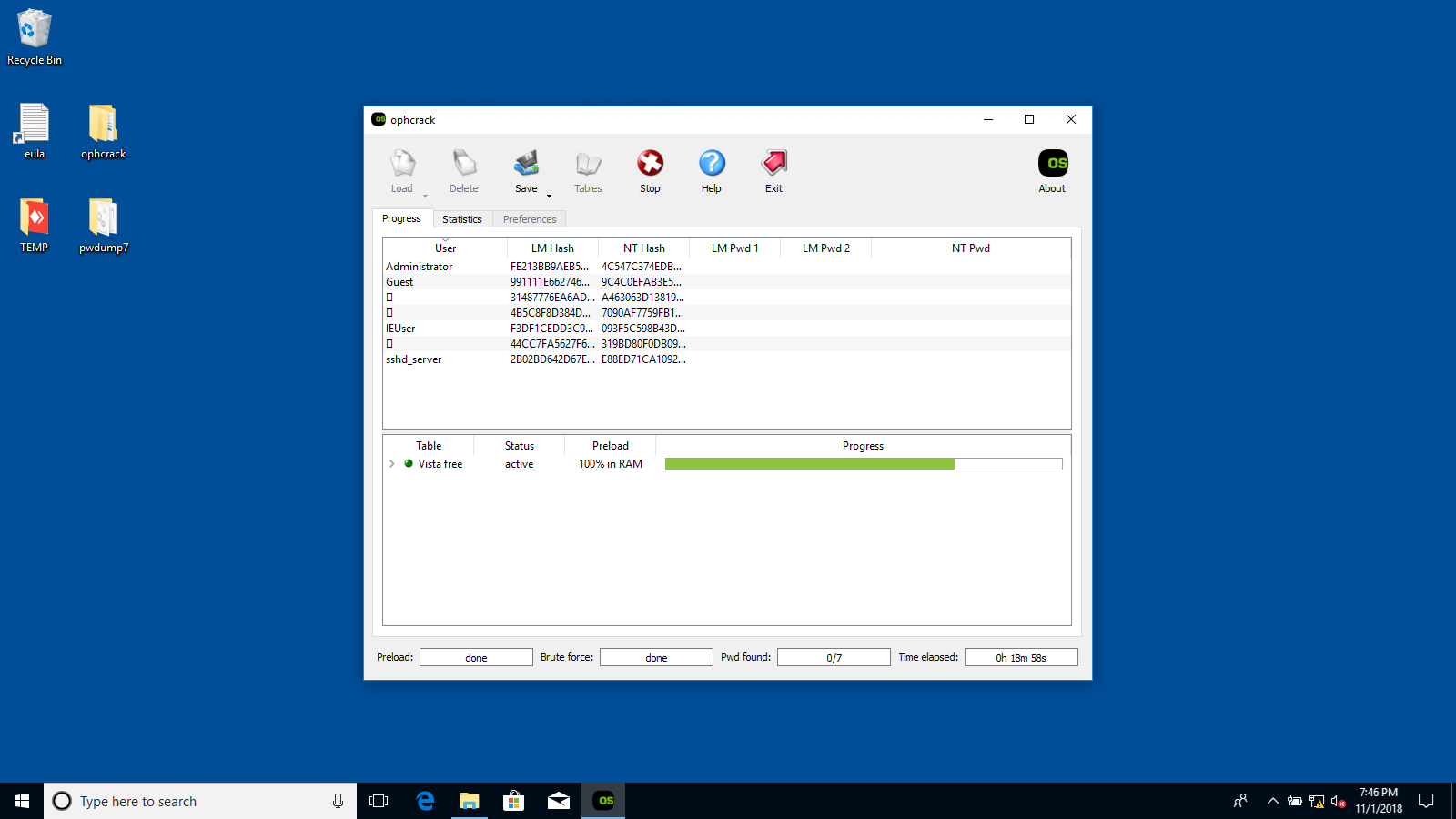Select the Vista free table name
This screenshot has width=1456, height=819.
point(440,464)
